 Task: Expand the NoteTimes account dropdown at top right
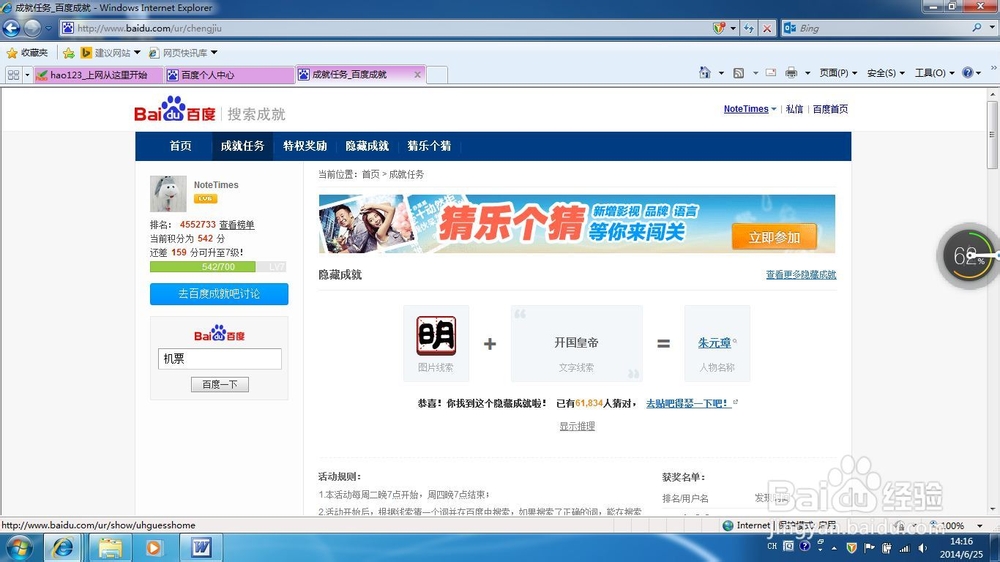tap(774, 109)
